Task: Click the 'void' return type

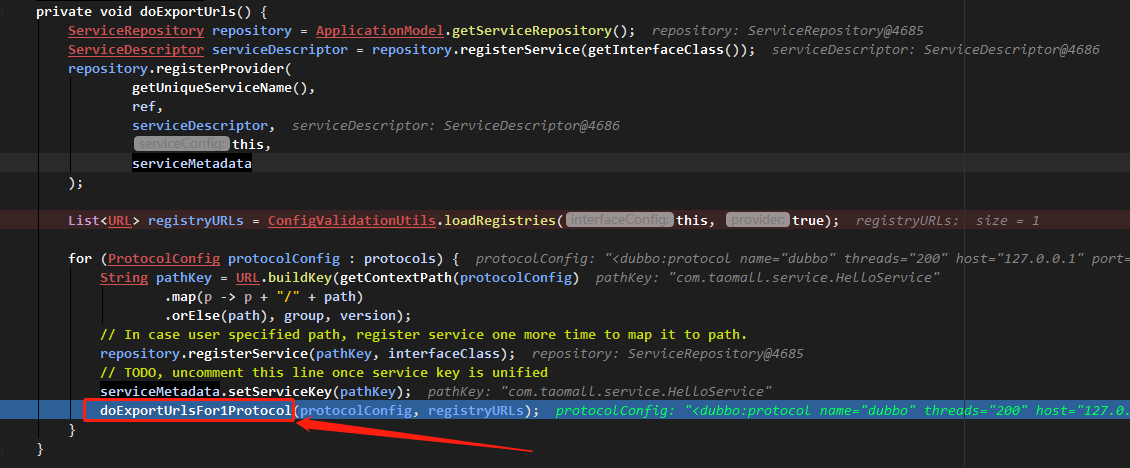Action: click(x=116, y=12)
